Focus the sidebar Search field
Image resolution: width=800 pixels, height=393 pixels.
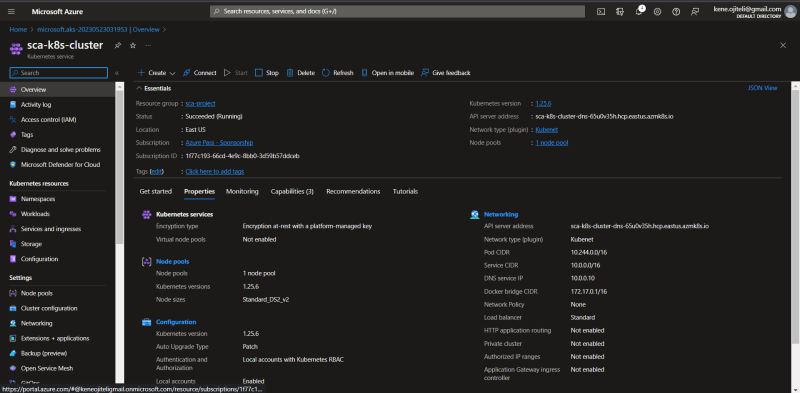pos(59,73)
